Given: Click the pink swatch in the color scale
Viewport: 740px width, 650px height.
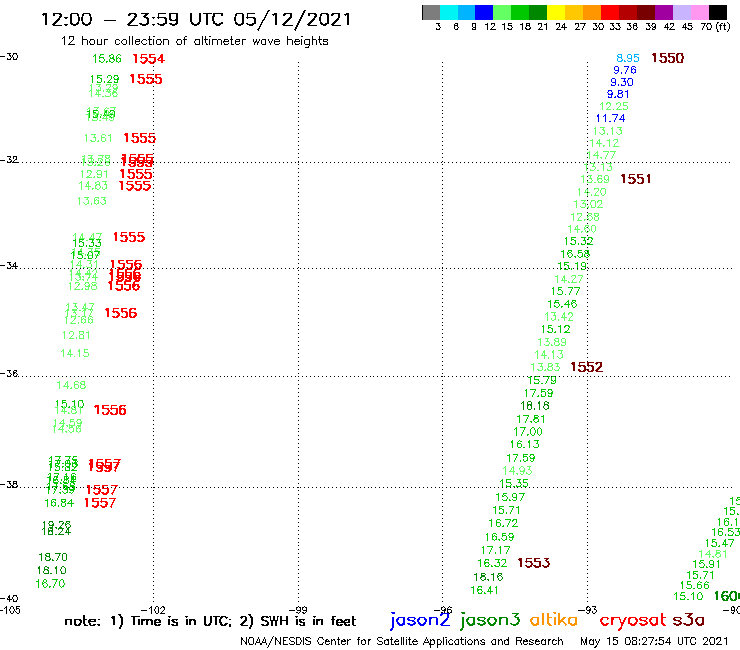Looking at the screenshot, I should (x=699, y=12).
